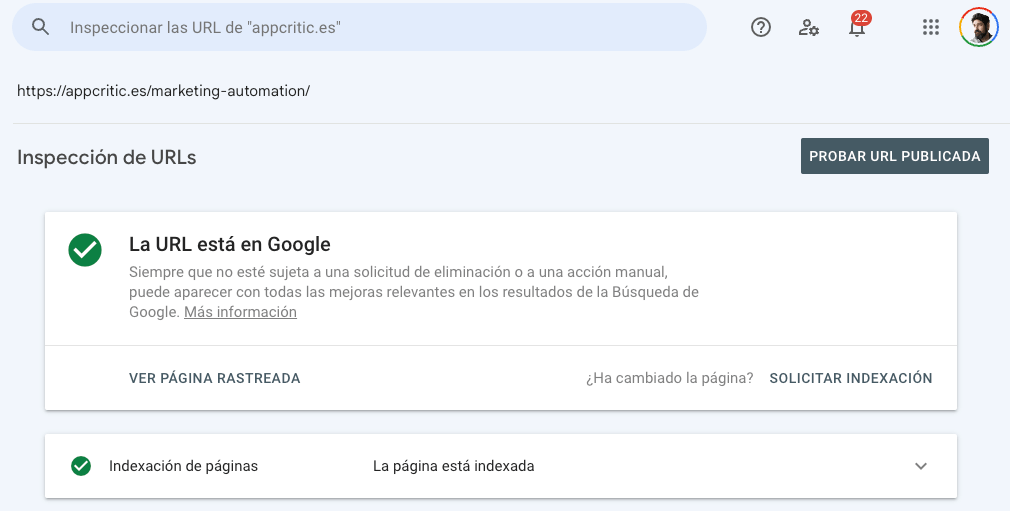Click the La URL está en Google title

pos(230,244)
